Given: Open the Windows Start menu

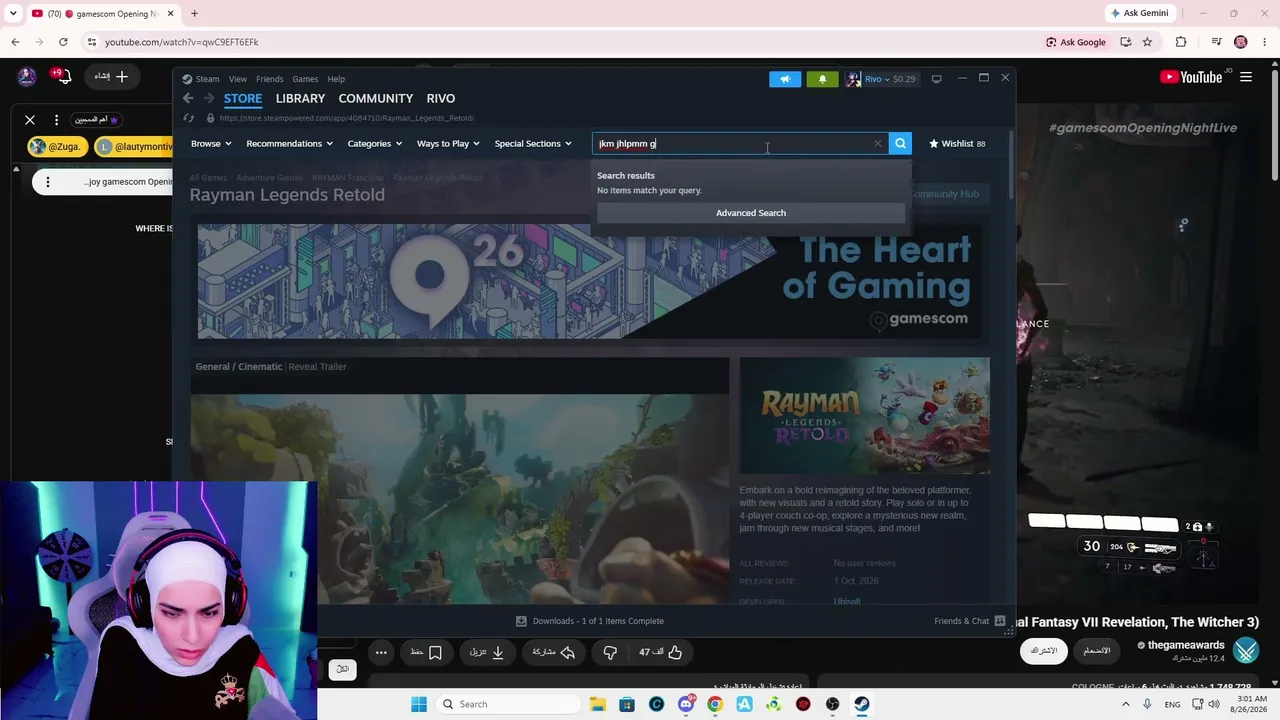Looking at the screenshot, I should pyautogui.click(x=418, y=704).
